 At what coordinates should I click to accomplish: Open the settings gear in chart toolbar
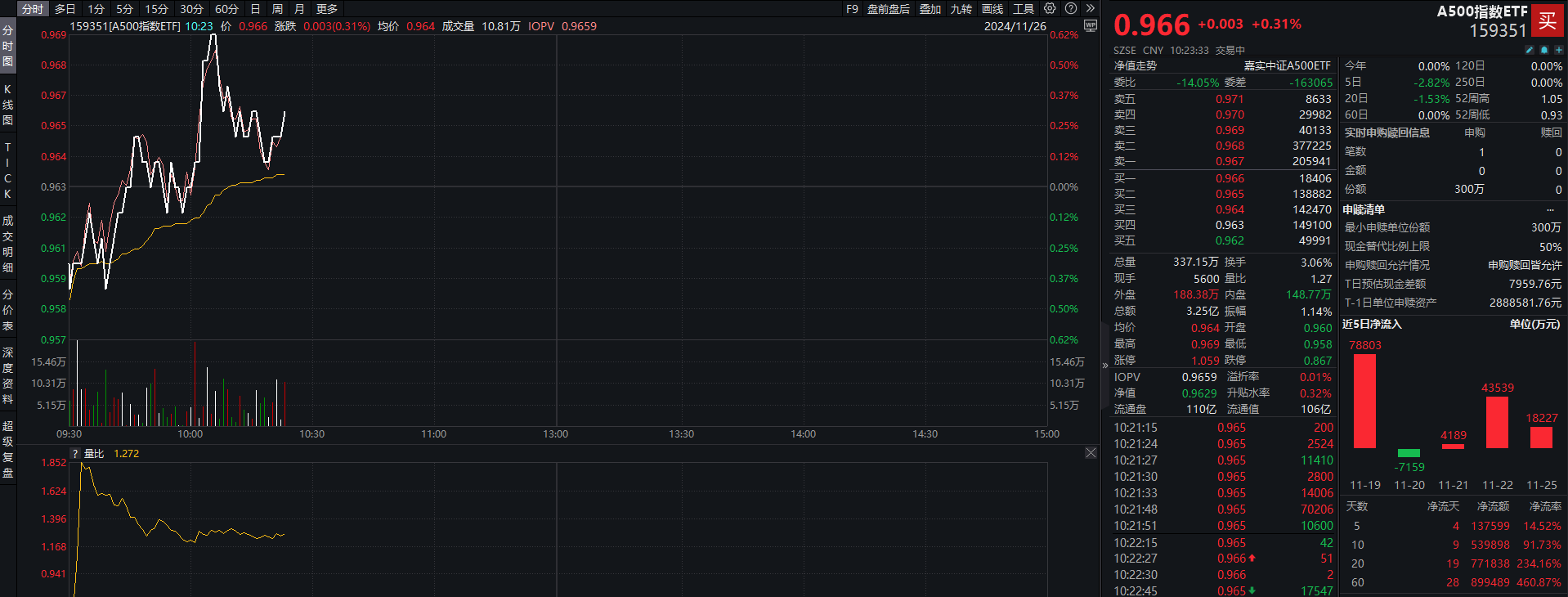1050,8
